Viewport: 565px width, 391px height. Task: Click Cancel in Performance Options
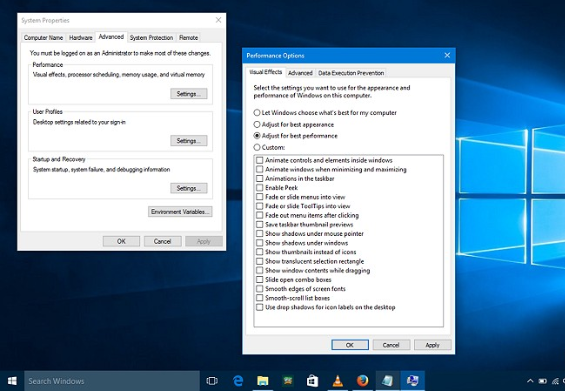point(391,345)
